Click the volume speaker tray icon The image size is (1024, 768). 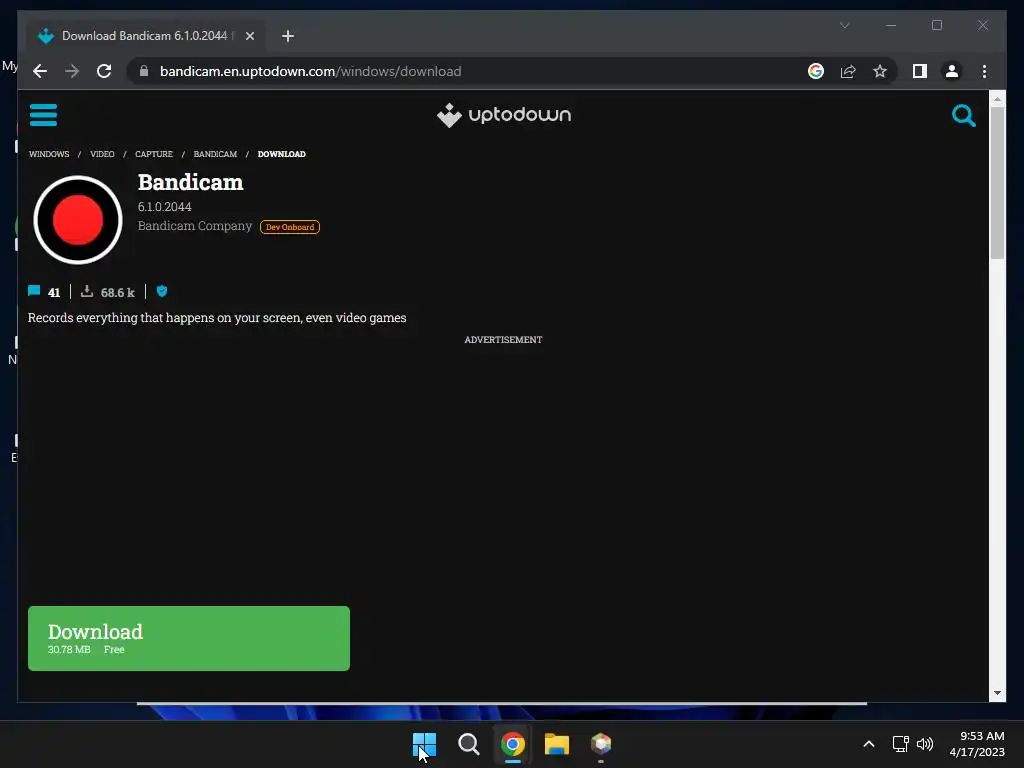coord(925,744)
